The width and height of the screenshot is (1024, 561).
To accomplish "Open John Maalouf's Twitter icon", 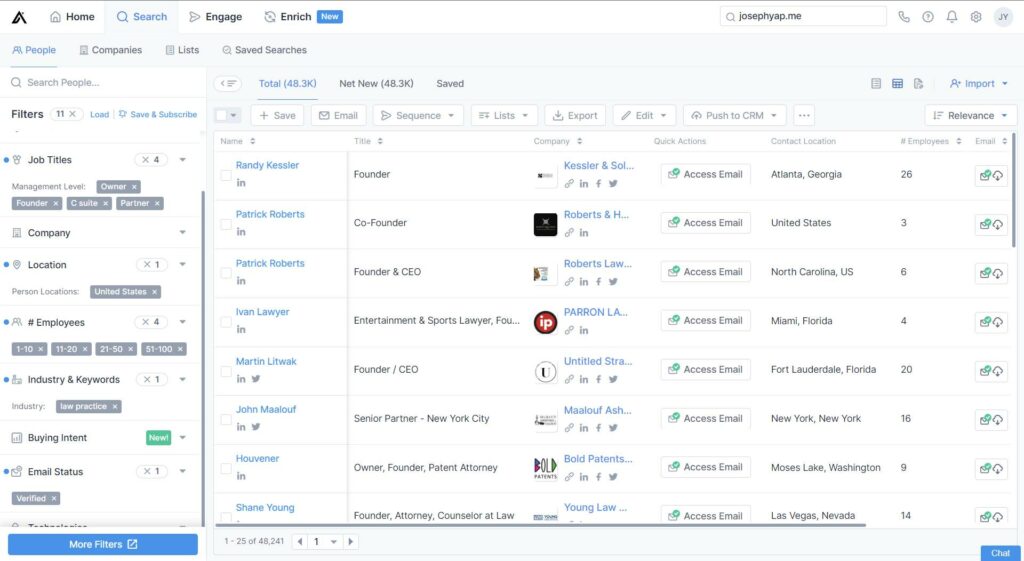I will click(256, 427).
